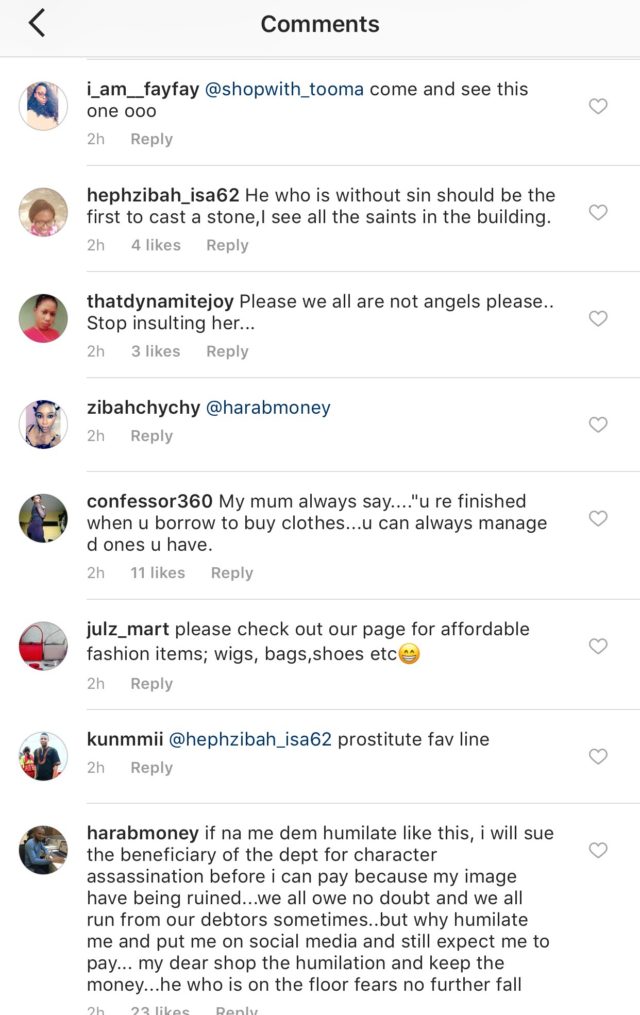The height and width of the screenshot is (1015, 640).
Task: Open the @shopwith_tooma mention
Action: tap(284, 89)
